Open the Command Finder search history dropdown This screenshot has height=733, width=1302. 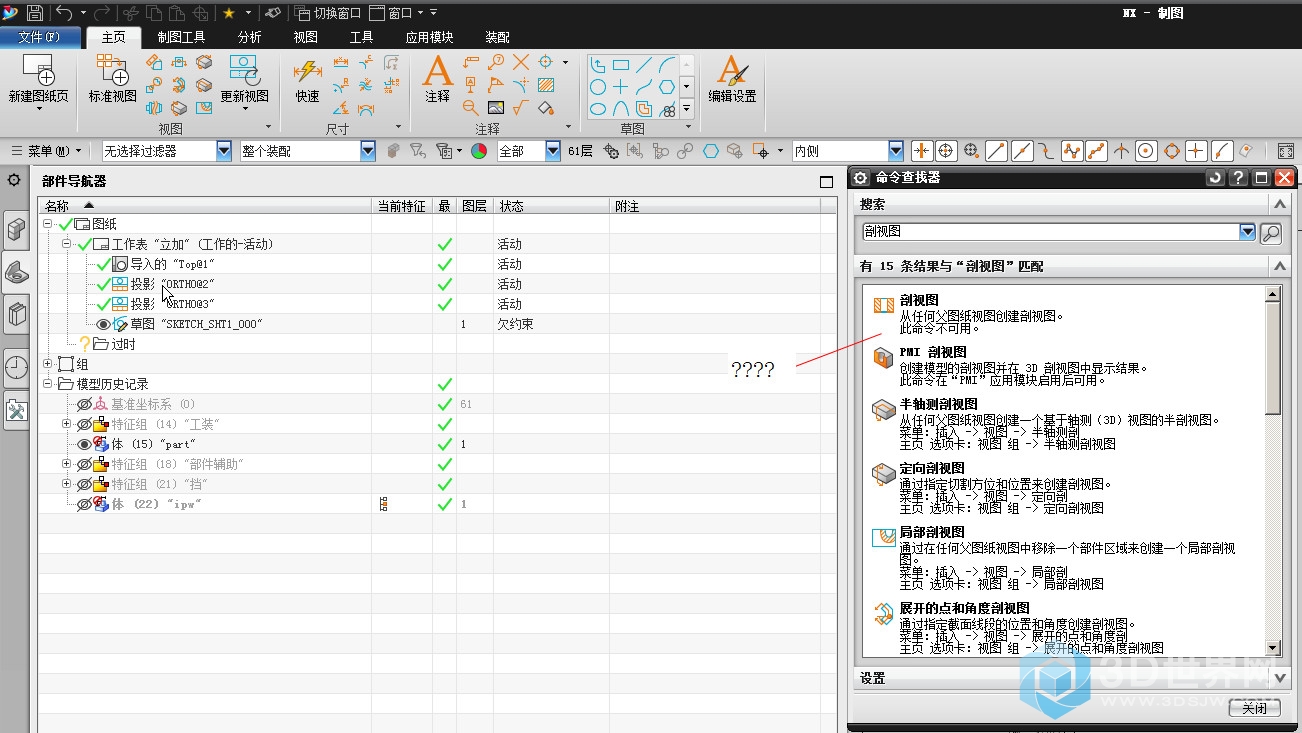1247,232
